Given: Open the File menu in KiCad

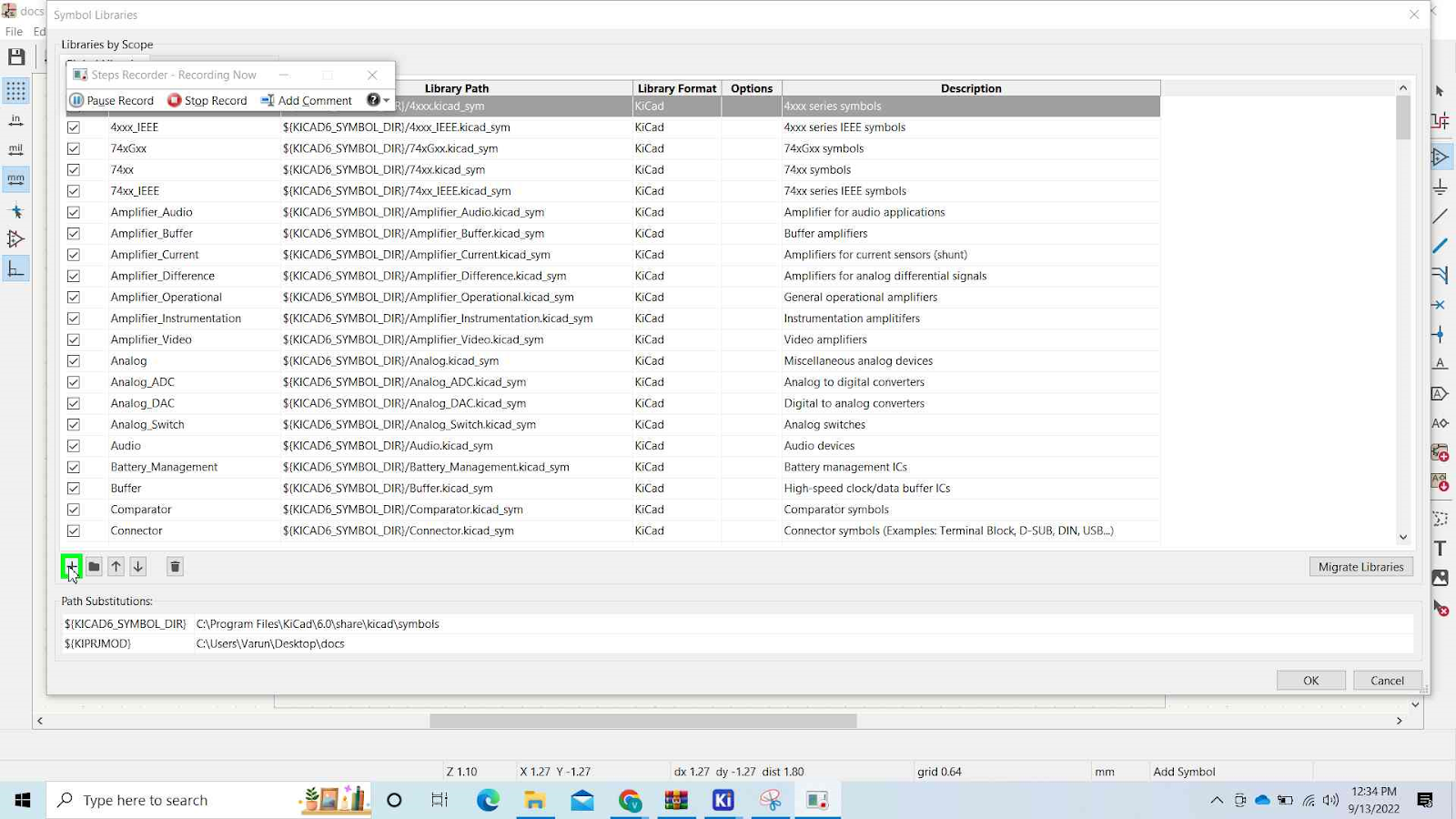Looking at the screenshot, I should click(x=14, y=31).
